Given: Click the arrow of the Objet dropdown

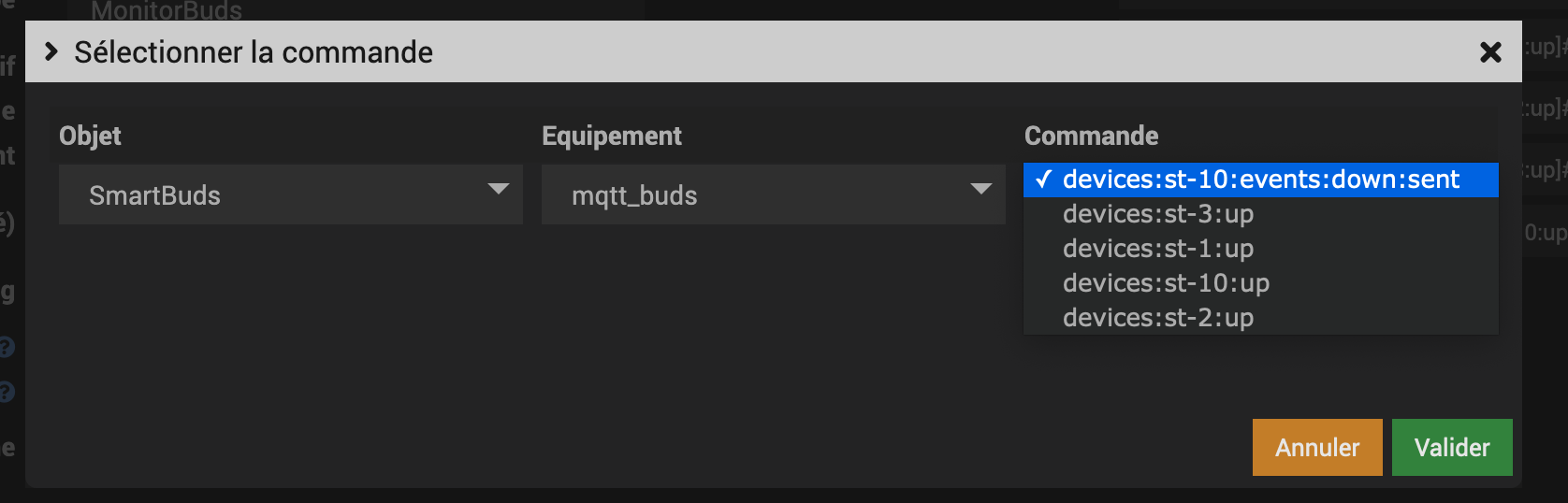Looking at the screenshot, I should pyautogui.click(x=499, y=190).
